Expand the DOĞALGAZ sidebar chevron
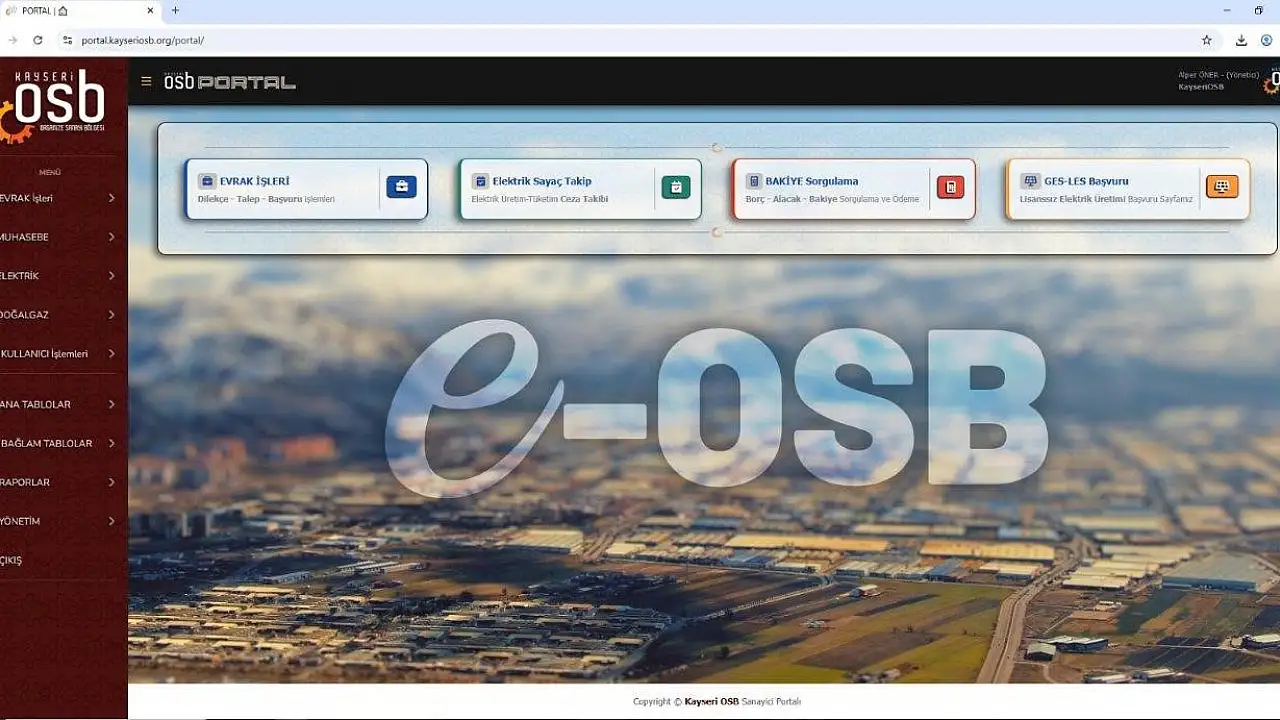Screen dimensions: 1280x720 [111, 315]
